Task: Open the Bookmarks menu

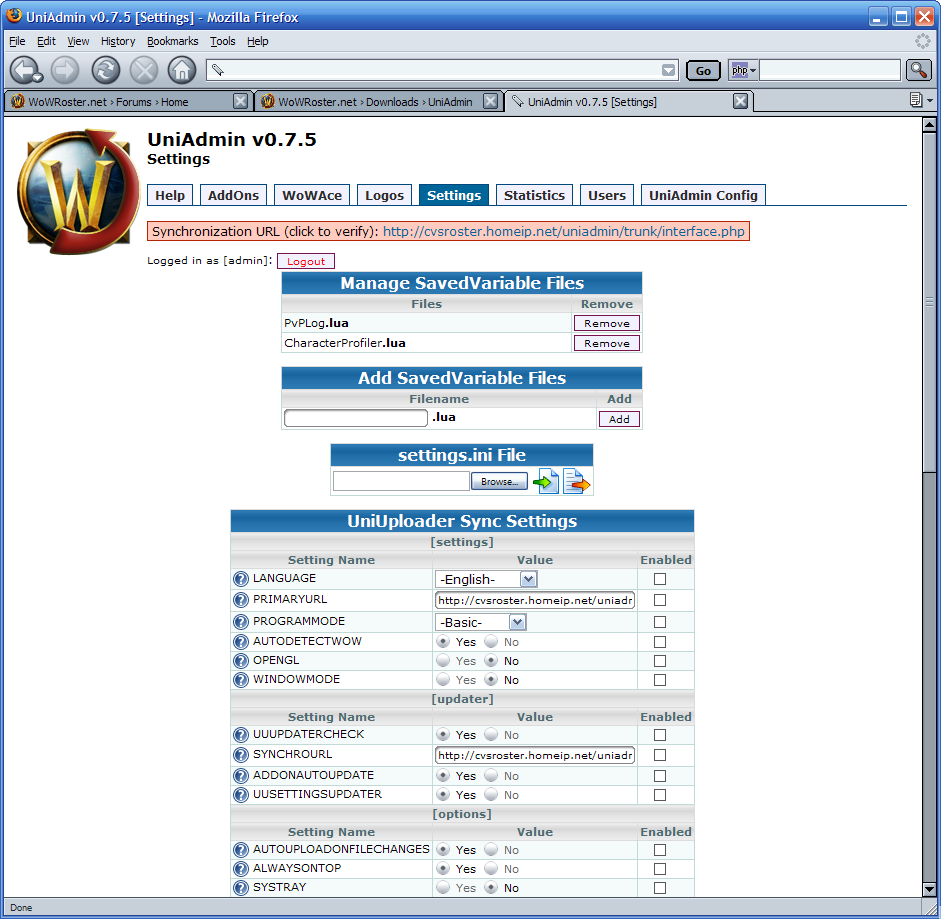Action: tap(172, 41)
